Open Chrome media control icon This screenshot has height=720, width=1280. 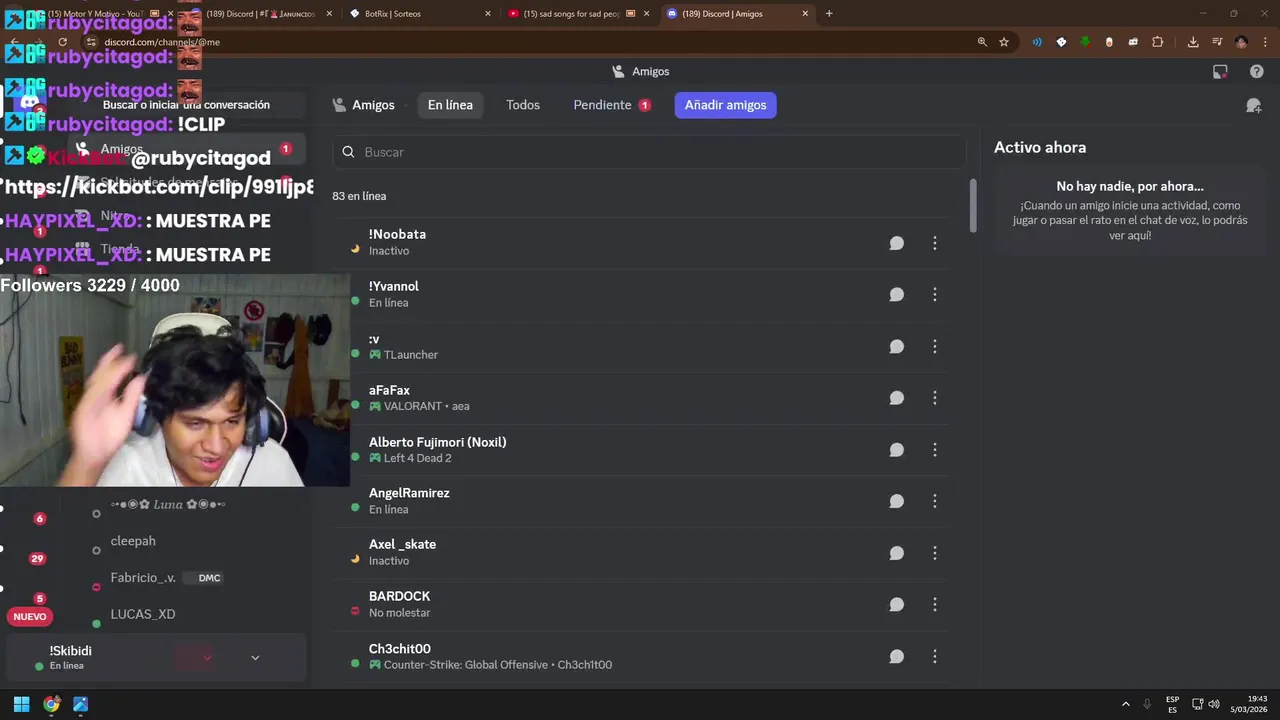tap(1217, 42)
